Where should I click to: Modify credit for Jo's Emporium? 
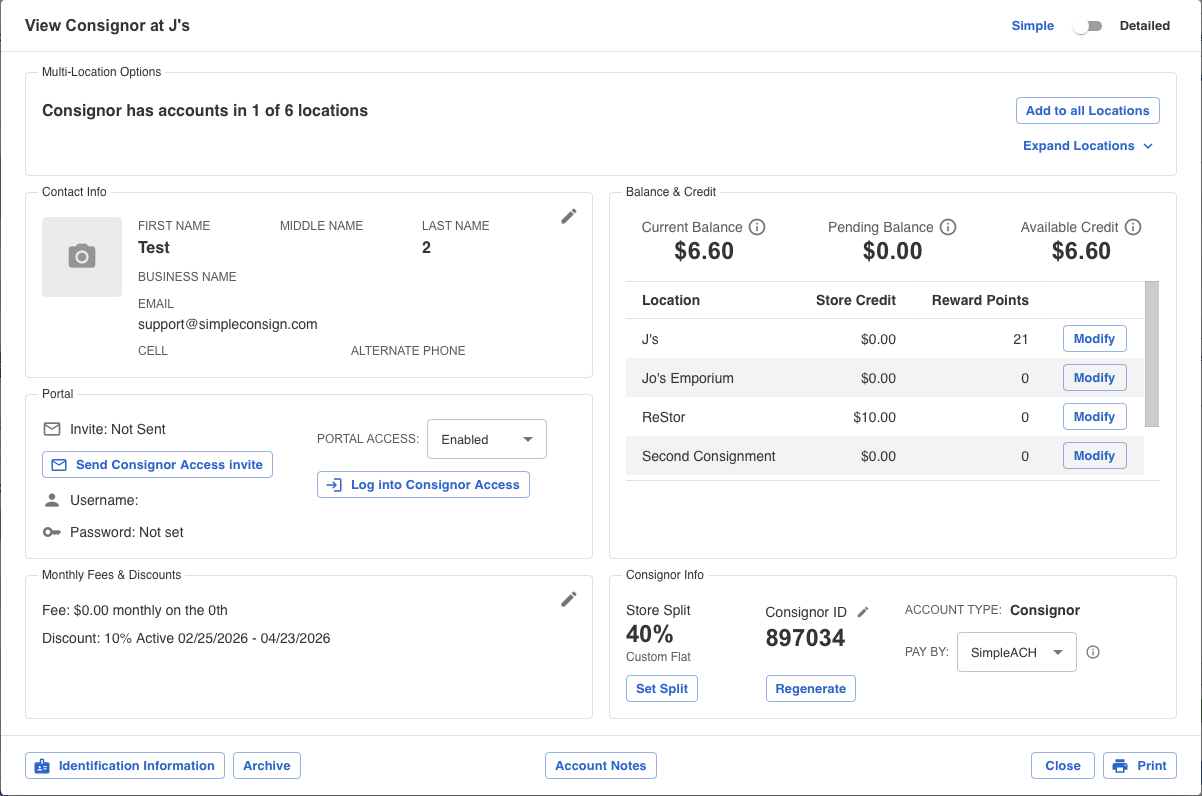[x=1094, y=378]
